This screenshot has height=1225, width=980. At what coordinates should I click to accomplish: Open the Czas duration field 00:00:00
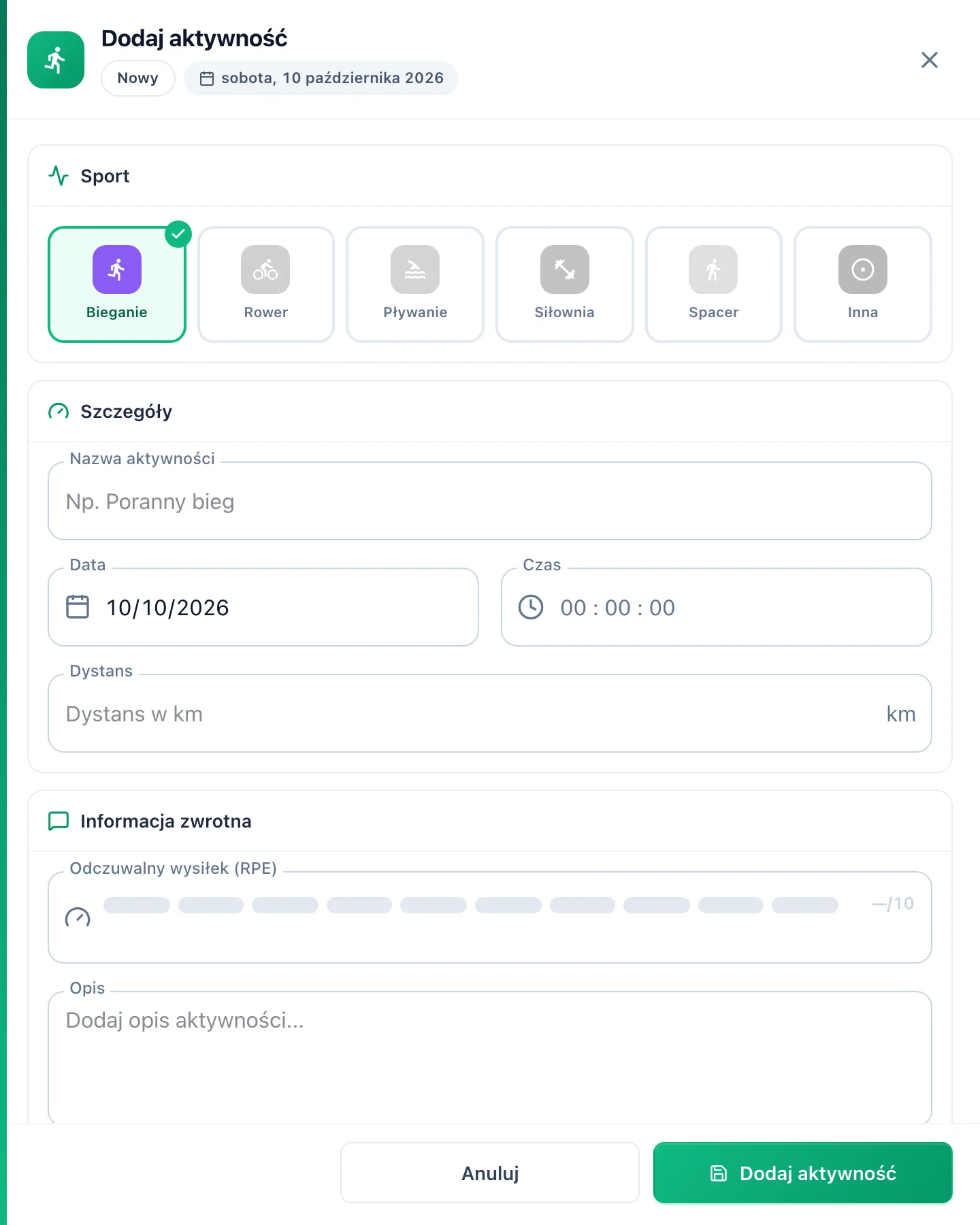coord(717,607)
